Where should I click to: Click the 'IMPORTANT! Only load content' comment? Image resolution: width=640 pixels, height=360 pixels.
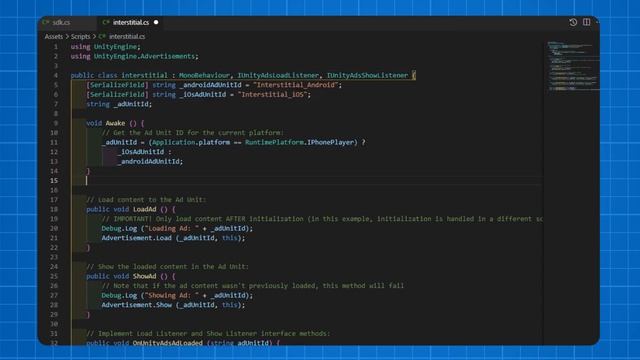pyautogui.click(x=322, y=219)
